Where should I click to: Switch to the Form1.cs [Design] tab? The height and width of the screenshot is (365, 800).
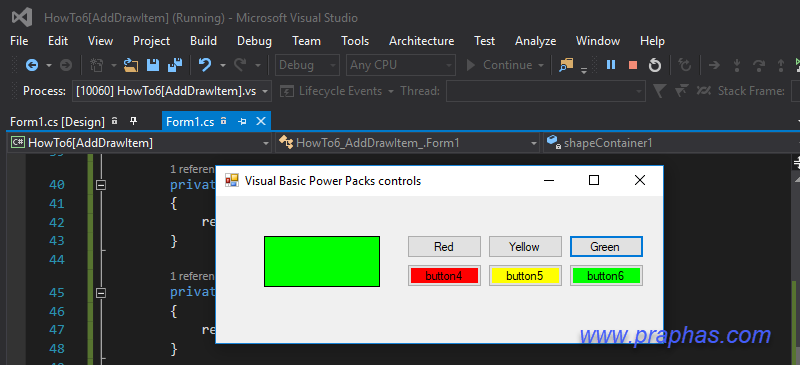pos(57,121)
